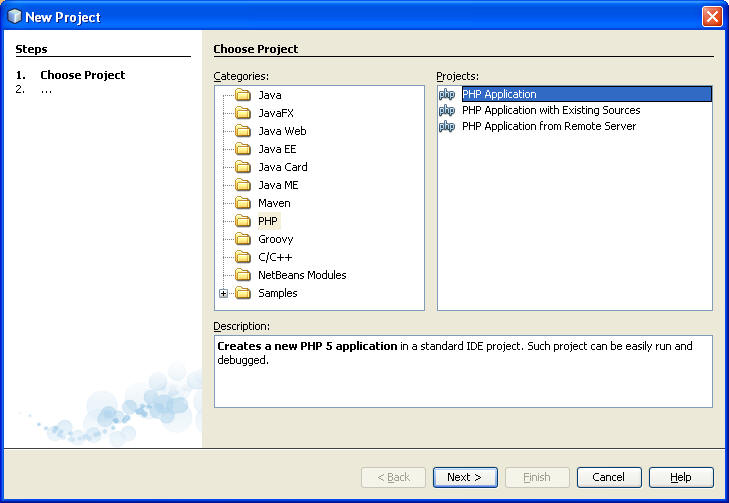Click the JavaFX folder icon

click(x=243, y=113)
